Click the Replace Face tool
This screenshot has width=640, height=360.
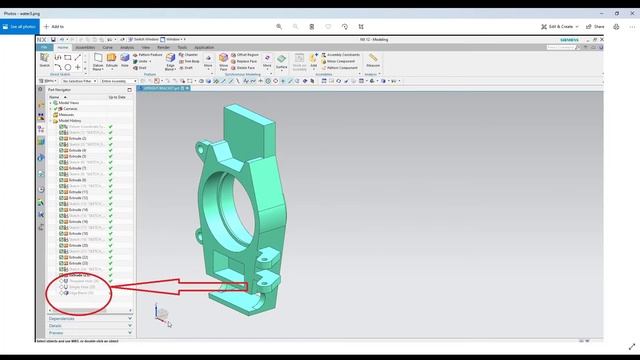(x=244, y=61)
